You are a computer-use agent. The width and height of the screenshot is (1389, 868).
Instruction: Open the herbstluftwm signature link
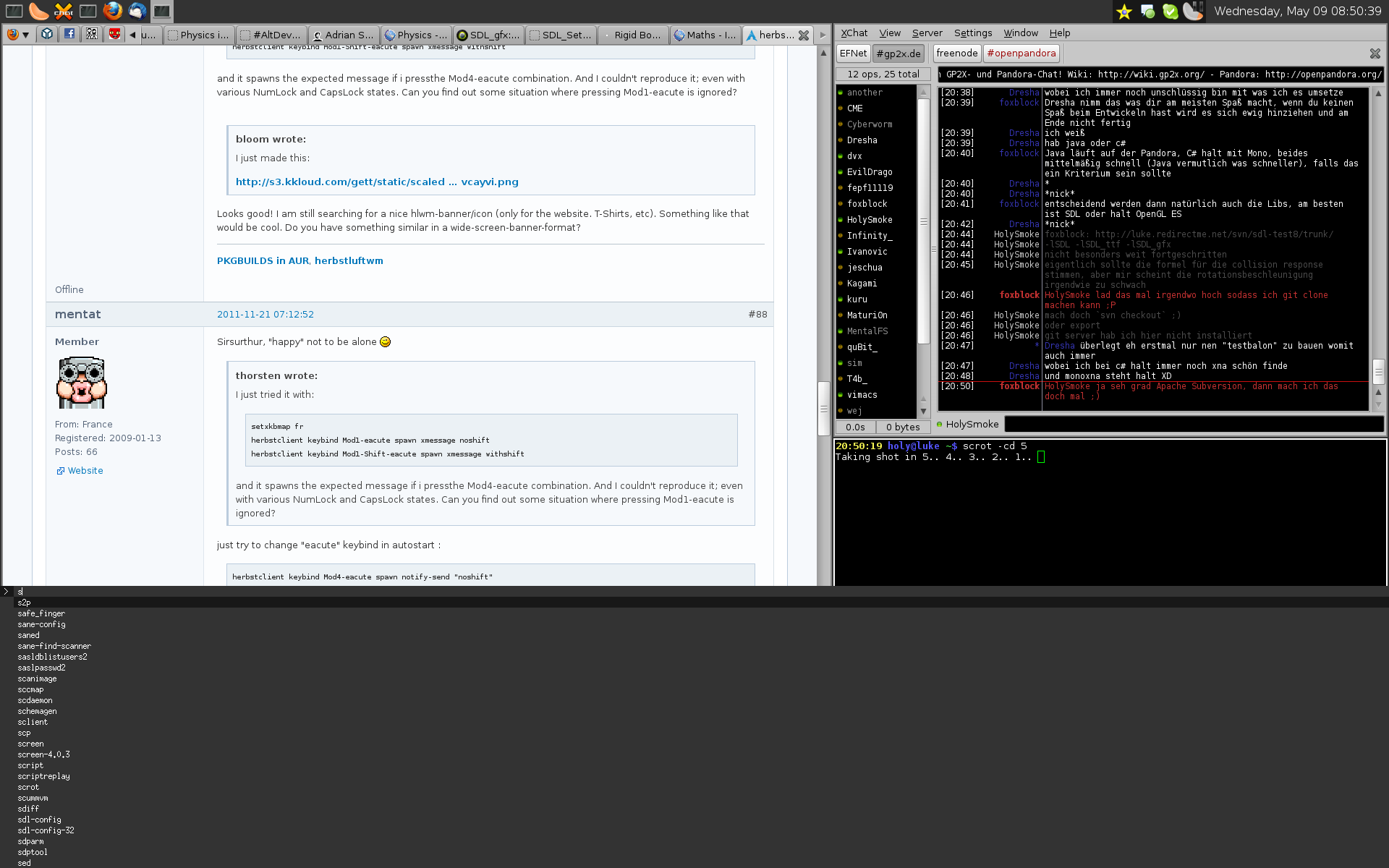[349, 260]
